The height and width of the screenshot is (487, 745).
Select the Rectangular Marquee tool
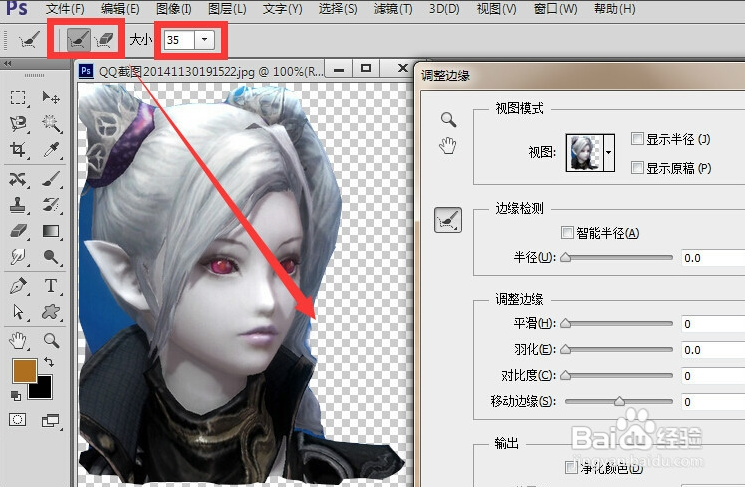[x=18, y=97]
